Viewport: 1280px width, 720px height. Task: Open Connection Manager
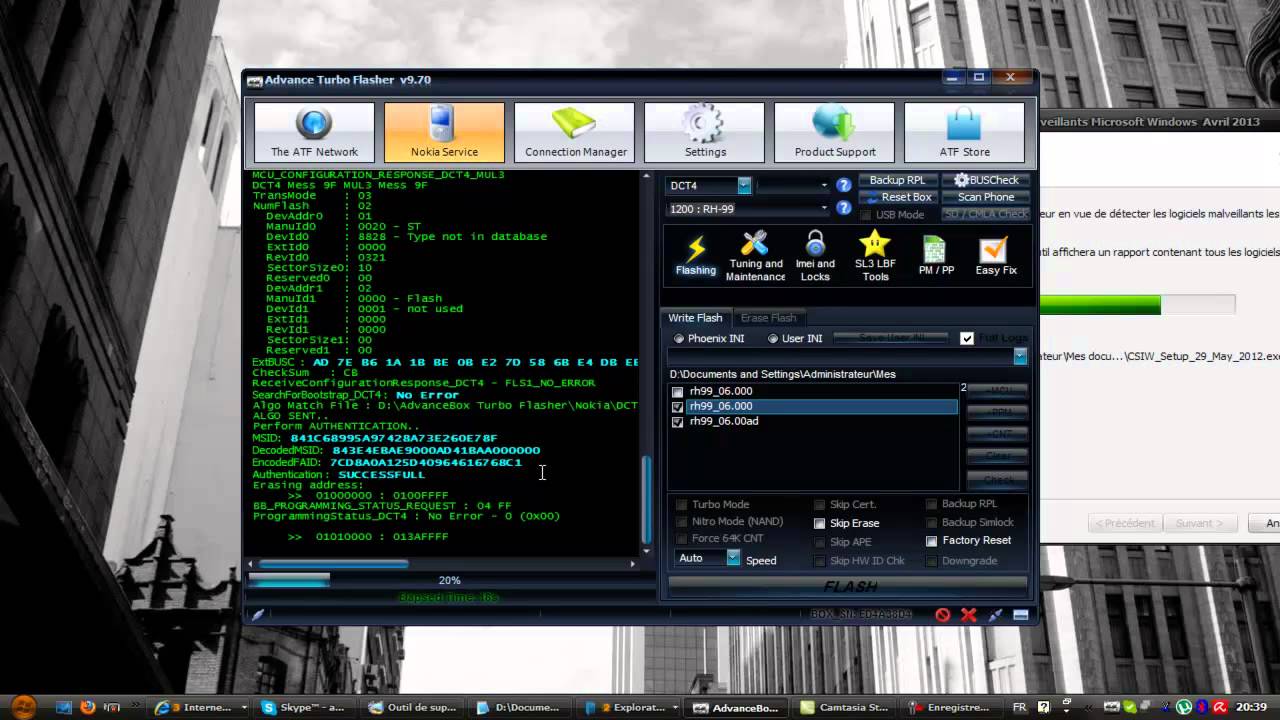click(x=575, y=131)
